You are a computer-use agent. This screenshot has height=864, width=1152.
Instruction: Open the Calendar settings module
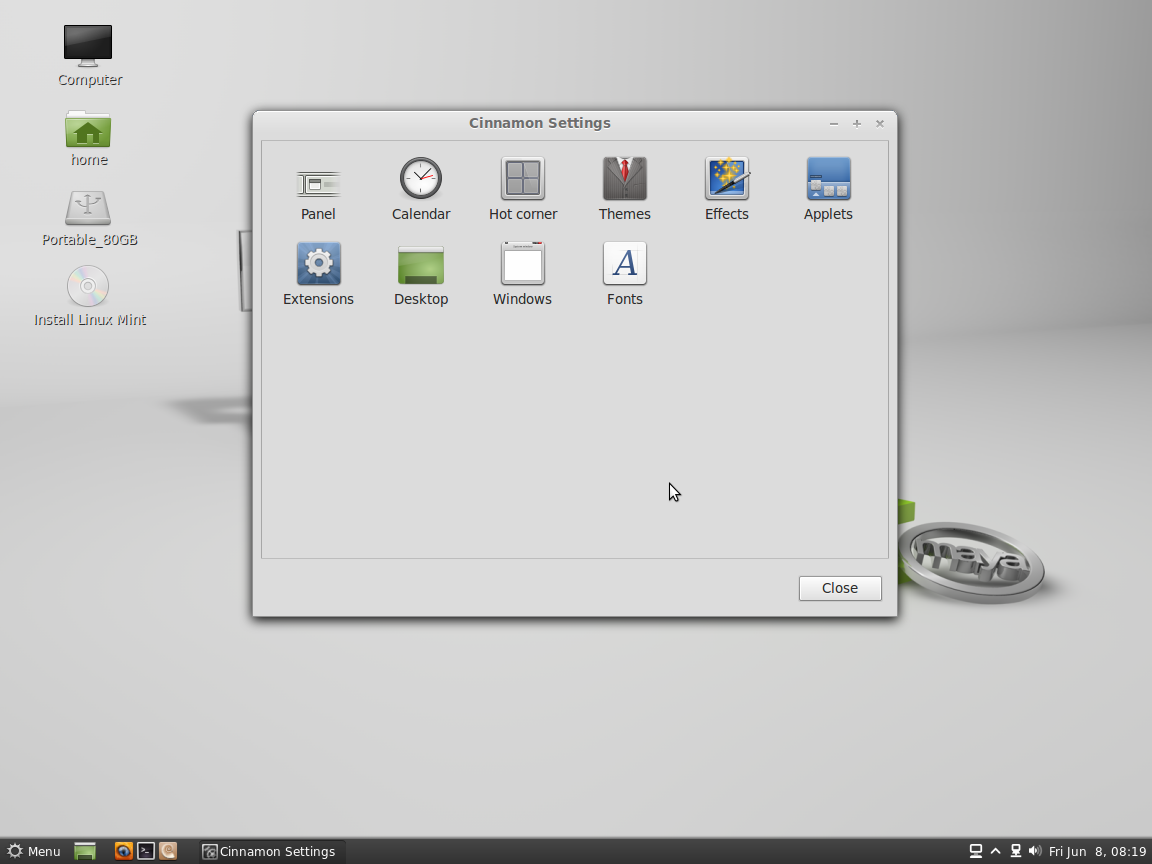tap(421, 190)
